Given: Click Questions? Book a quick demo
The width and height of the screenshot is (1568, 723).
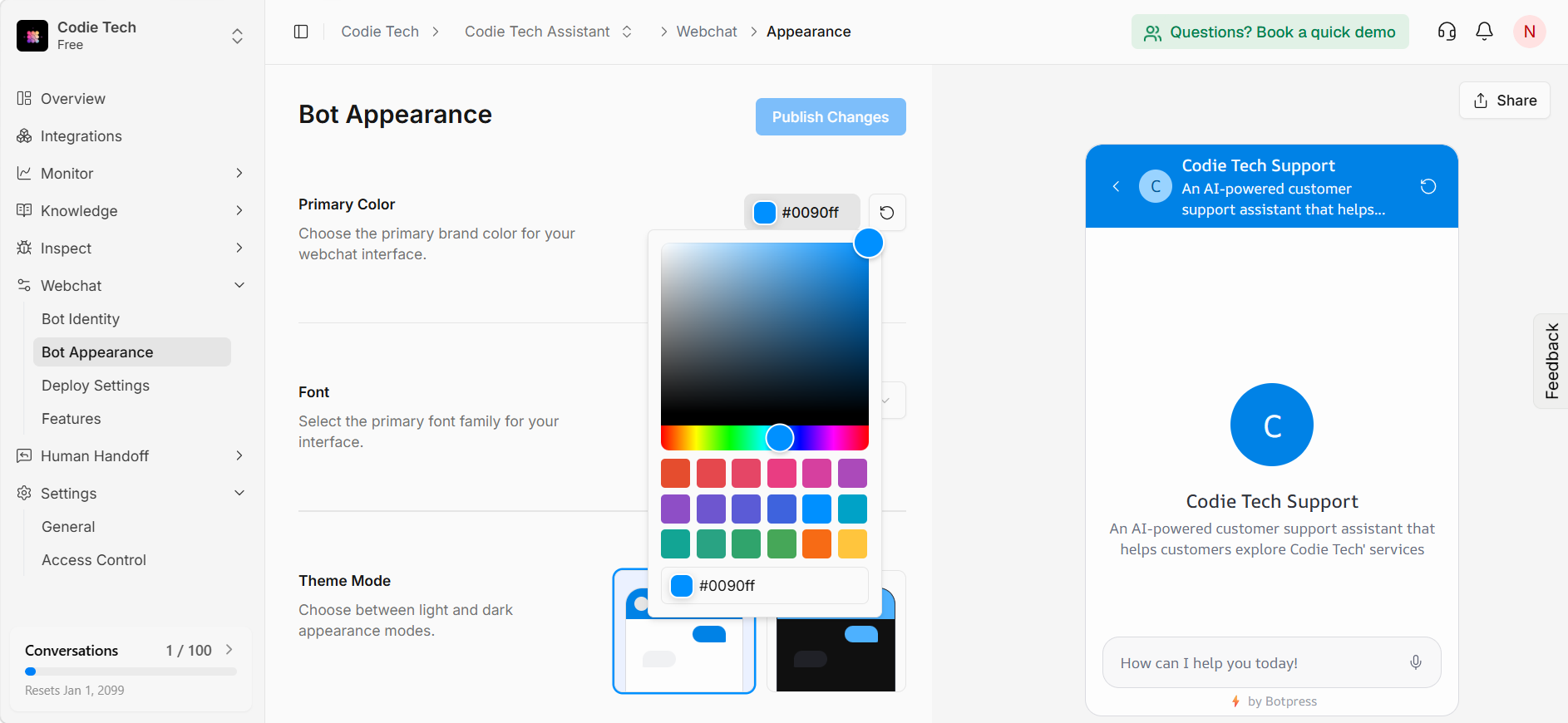Looking at the screenshot, I should coord(1270,32).
